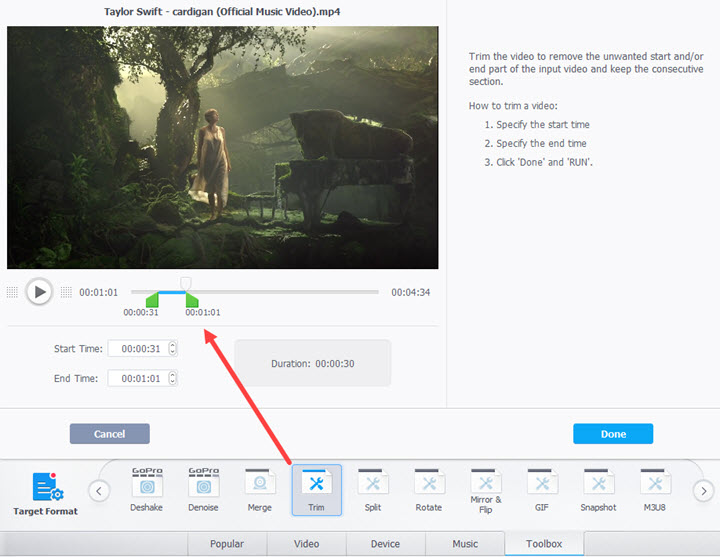The height and width of the screenshot is (557, 720).
Task: Click the 00:04:34 total time label
Action: 411,293
